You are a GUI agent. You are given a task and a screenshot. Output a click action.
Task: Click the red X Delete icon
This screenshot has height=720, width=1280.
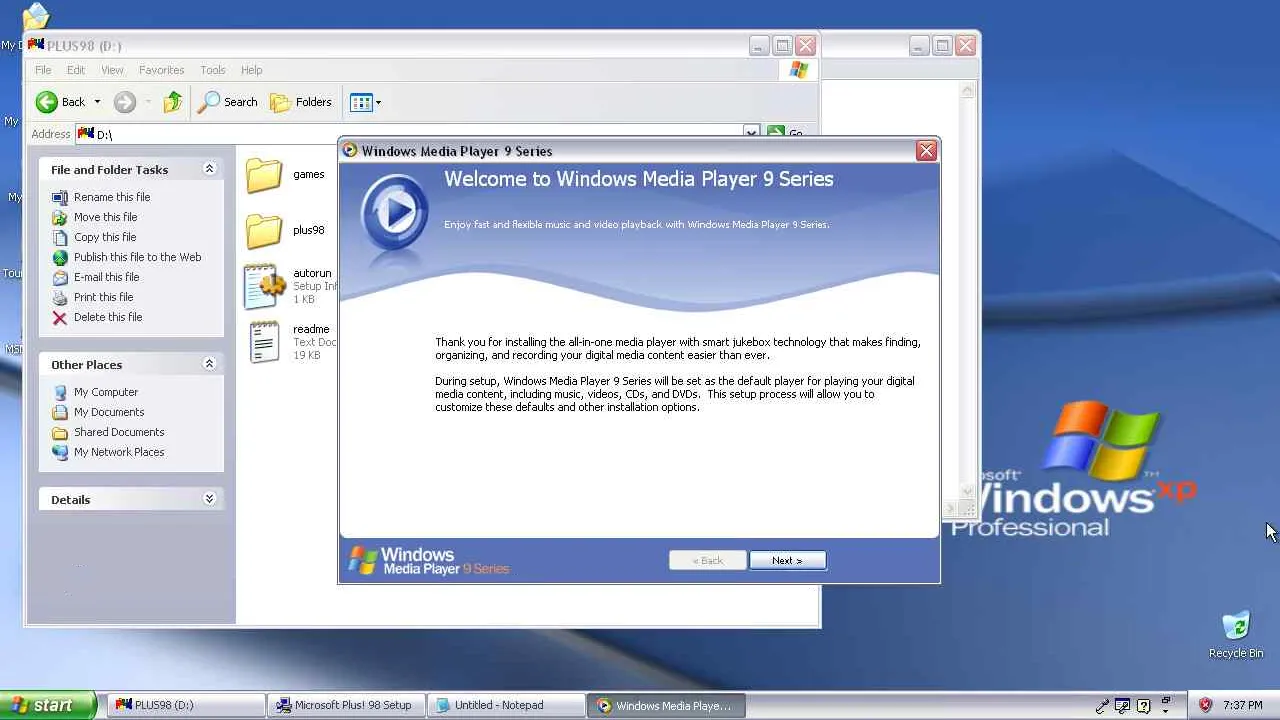tap(60, 318)
